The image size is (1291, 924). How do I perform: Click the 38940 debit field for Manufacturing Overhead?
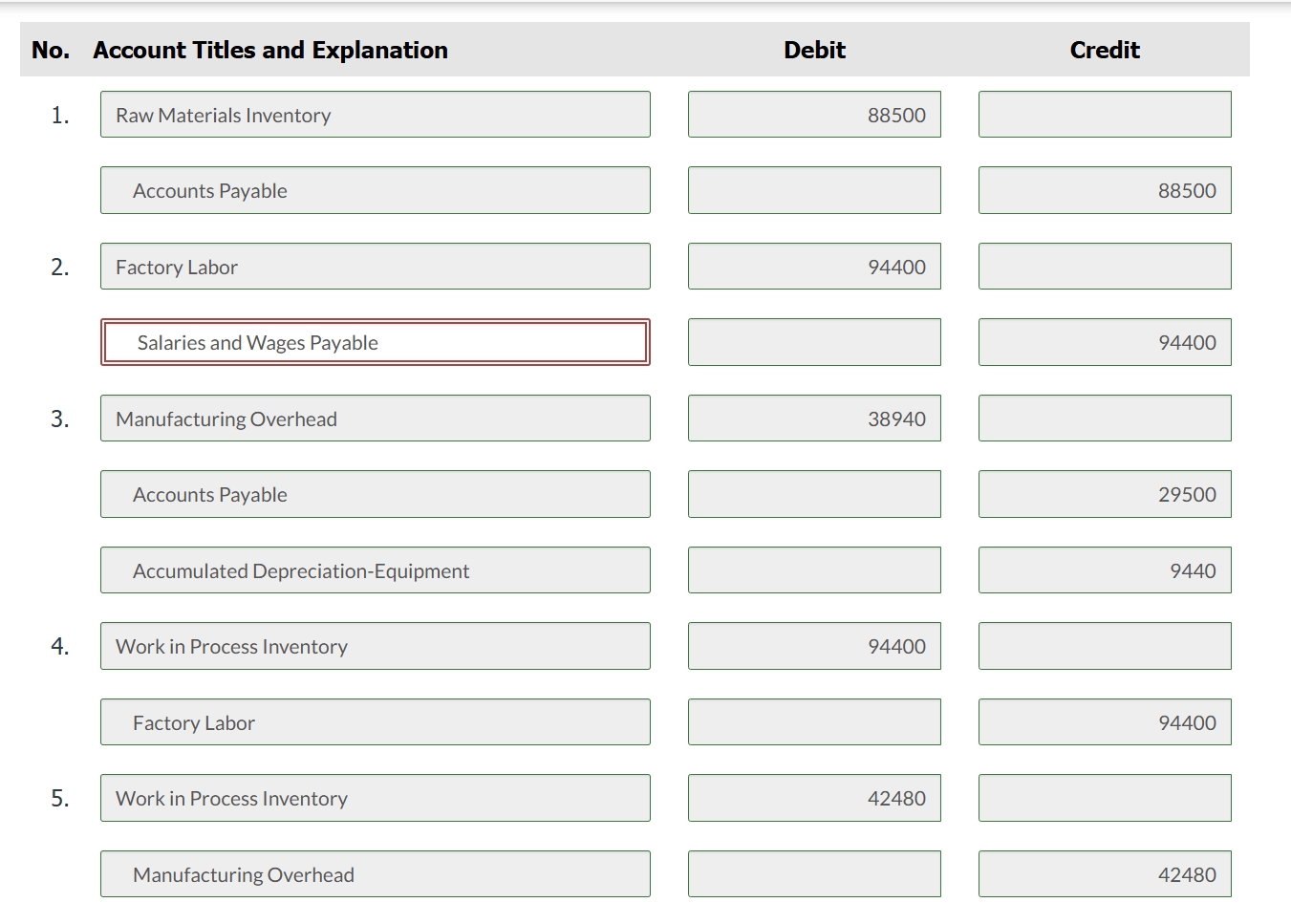click(x=814, y=419)
